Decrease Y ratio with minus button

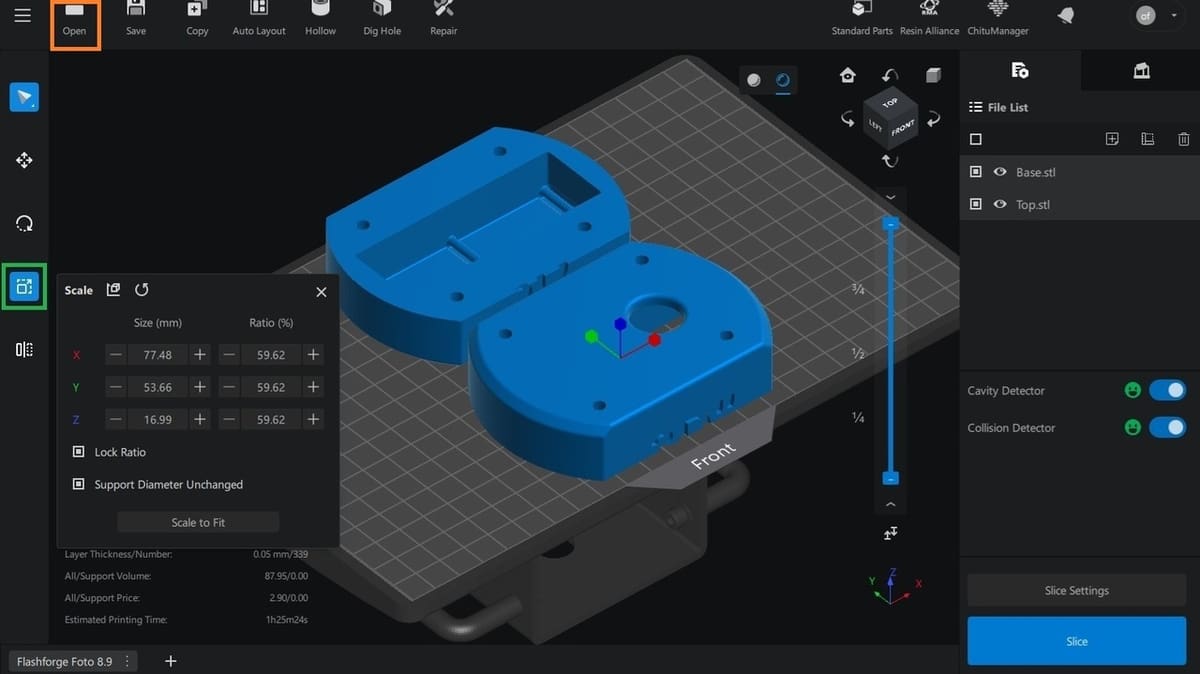coord(229,387)
